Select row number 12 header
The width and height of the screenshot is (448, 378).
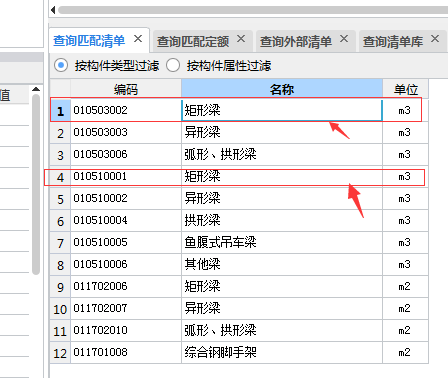click(60, 353)
